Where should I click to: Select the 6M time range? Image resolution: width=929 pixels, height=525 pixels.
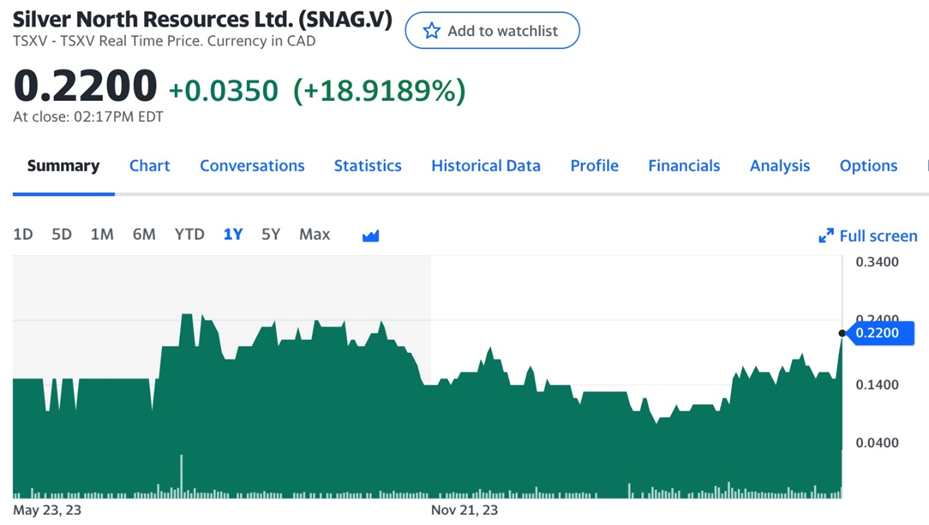(144, 234)
